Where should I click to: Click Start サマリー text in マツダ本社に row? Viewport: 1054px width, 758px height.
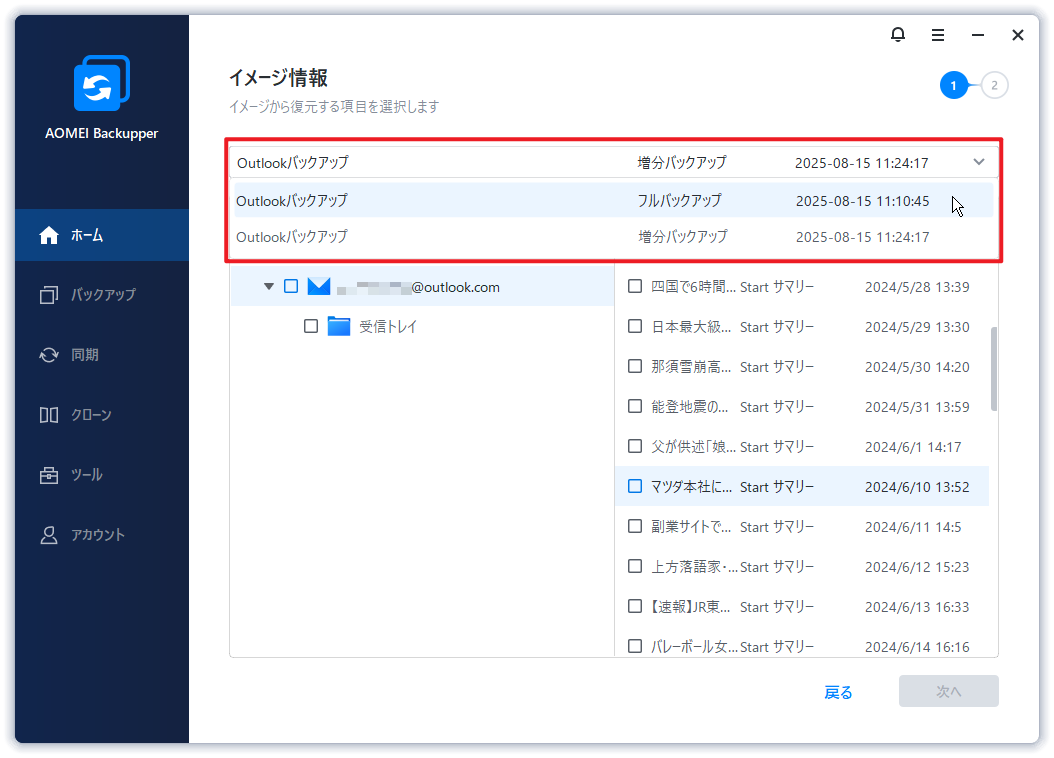pyautogui.click(x=776, y=487)
